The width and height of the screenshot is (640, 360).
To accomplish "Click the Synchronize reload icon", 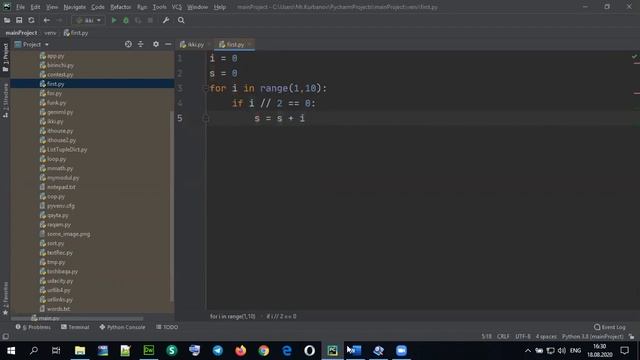I will (31, 20).
